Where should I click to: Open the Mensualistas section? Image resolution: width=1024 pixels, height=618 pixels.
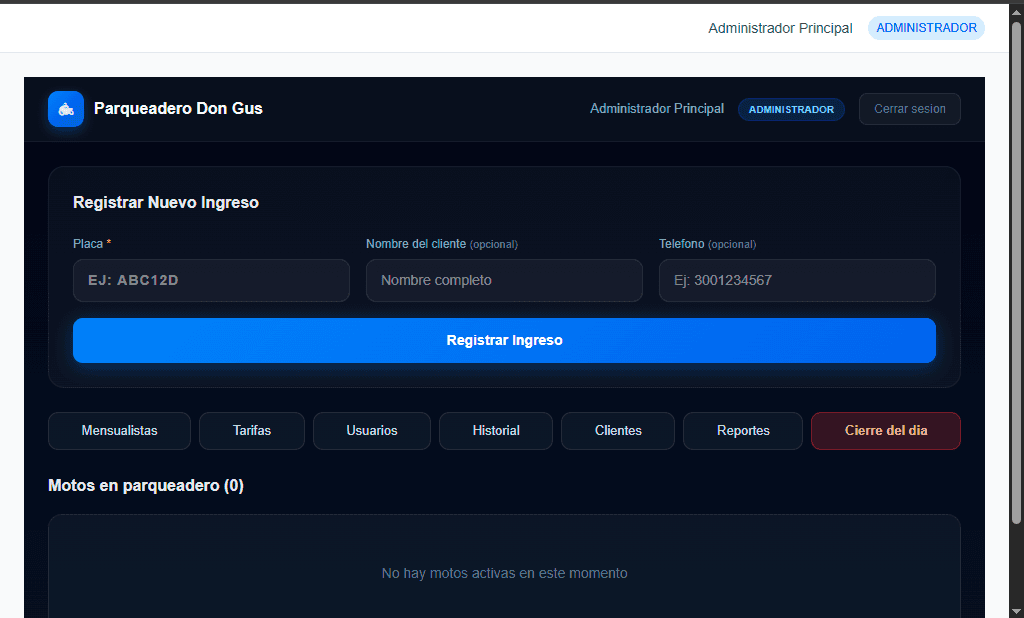coord(119,430)
